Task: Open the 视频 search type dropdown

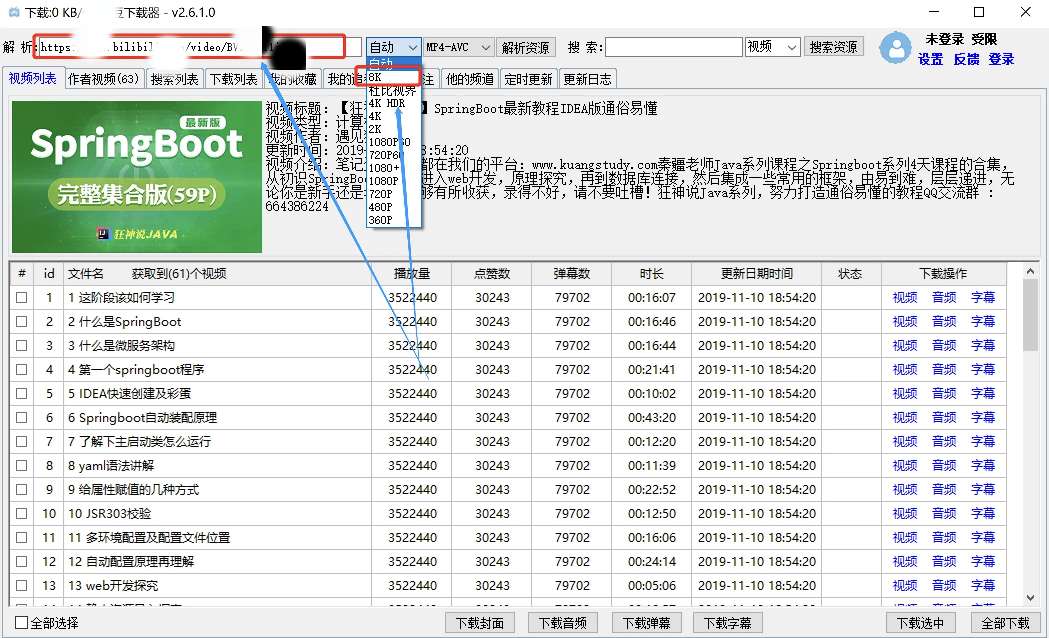Action: tap(772, 47)
